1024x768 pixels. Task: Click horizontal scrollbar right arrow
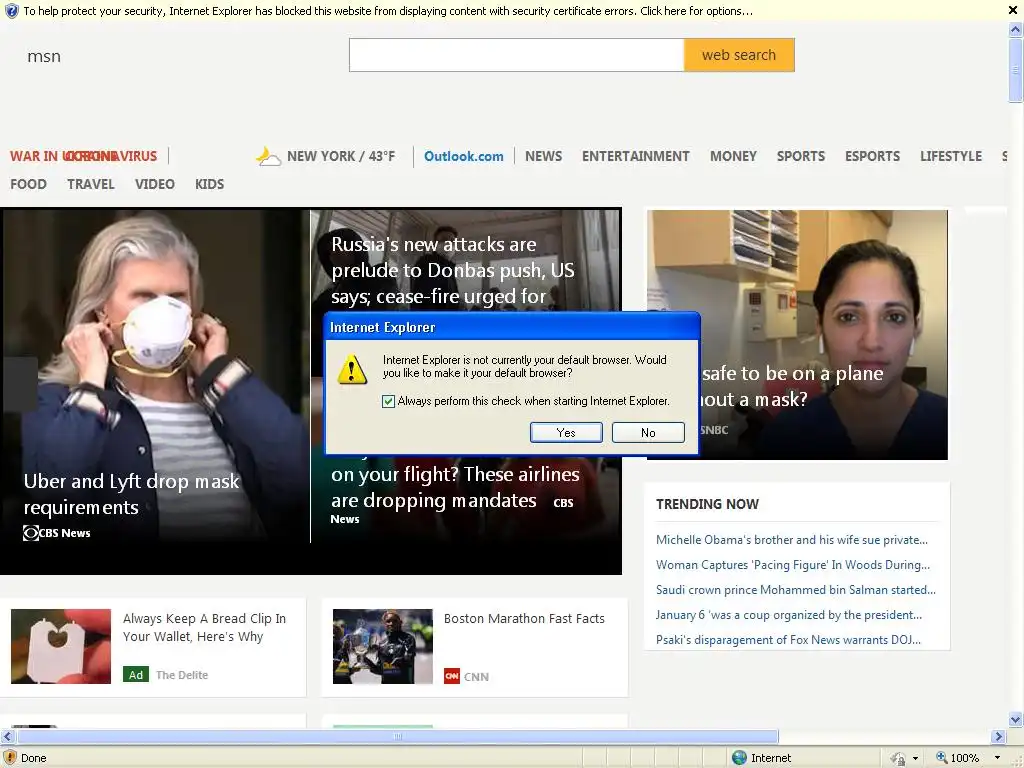pos(998,736)
